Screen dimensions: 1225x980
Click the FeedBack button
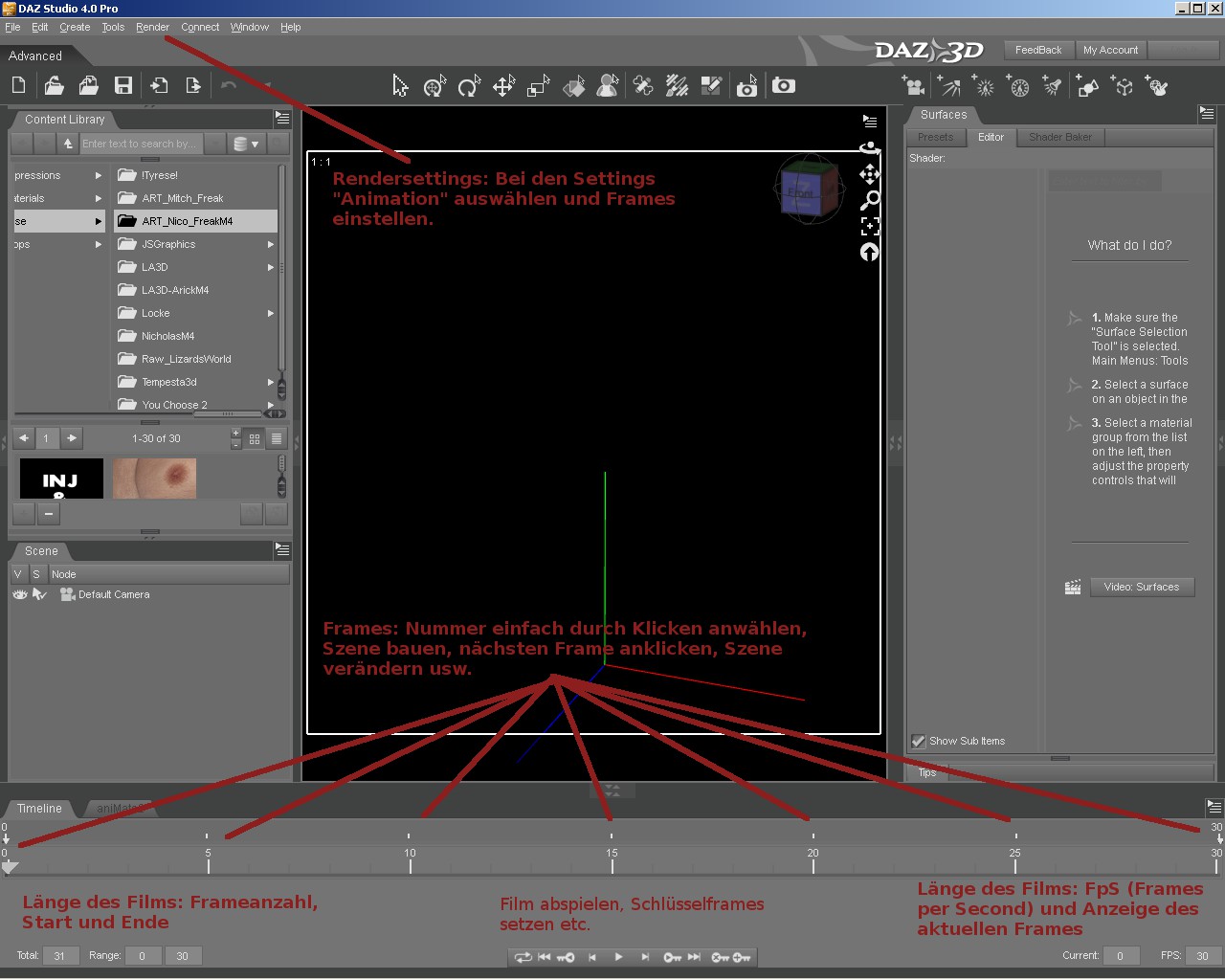click(1038, 50)
